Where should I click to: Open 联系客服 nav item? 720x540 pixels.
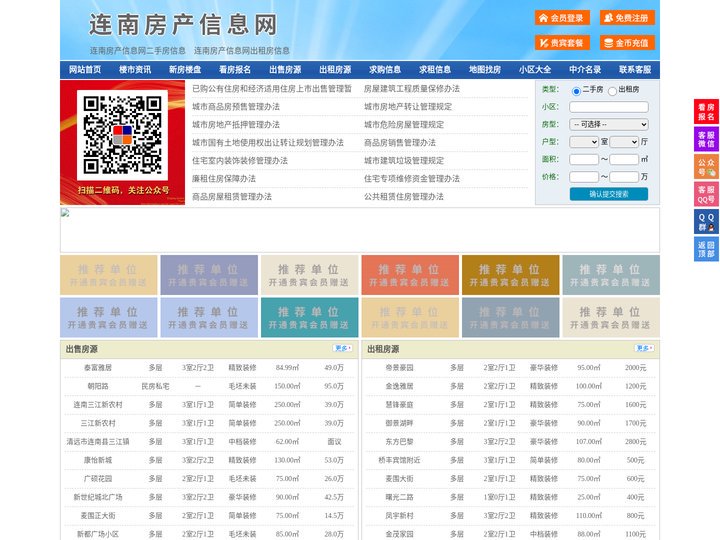tap(636, 70)
